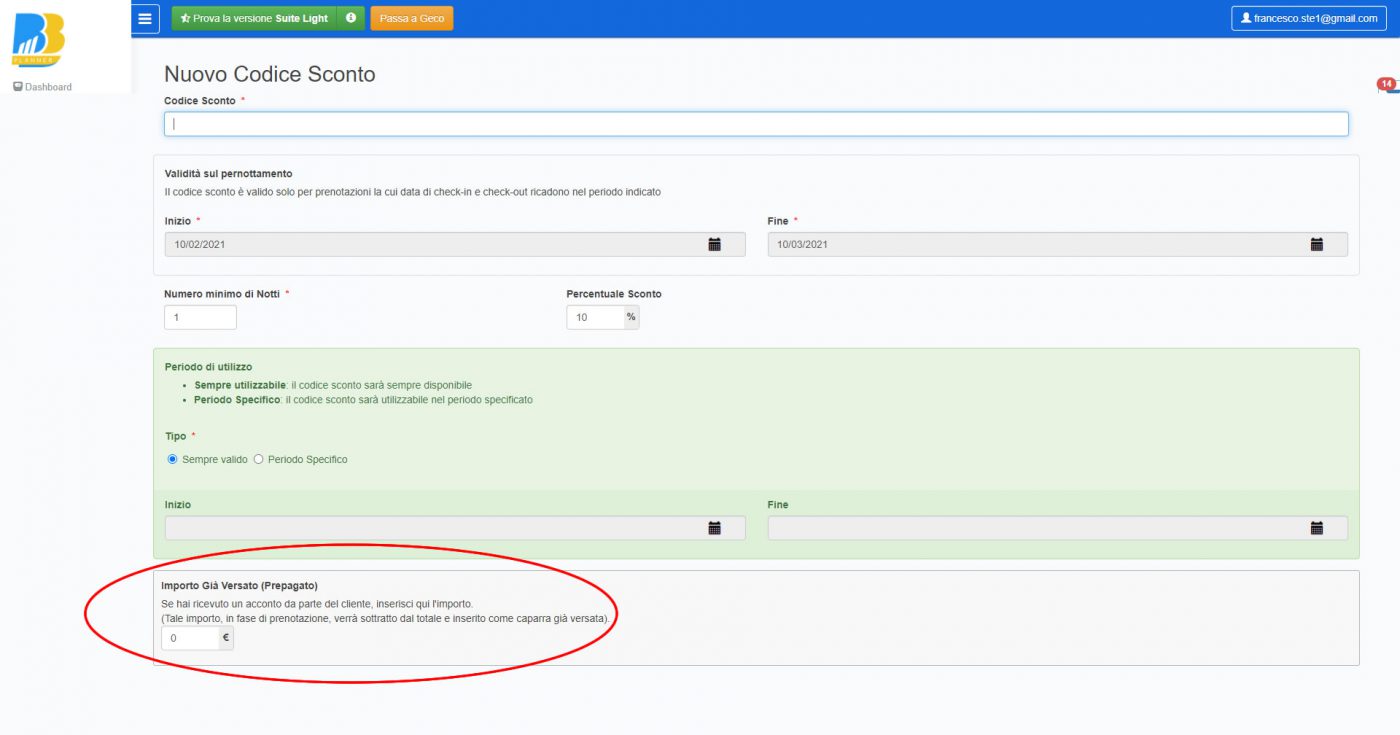Click the Validità Fine date field 10/03/2021
This screenshot has height=735, width=1400.
(x=1057, y=244)
